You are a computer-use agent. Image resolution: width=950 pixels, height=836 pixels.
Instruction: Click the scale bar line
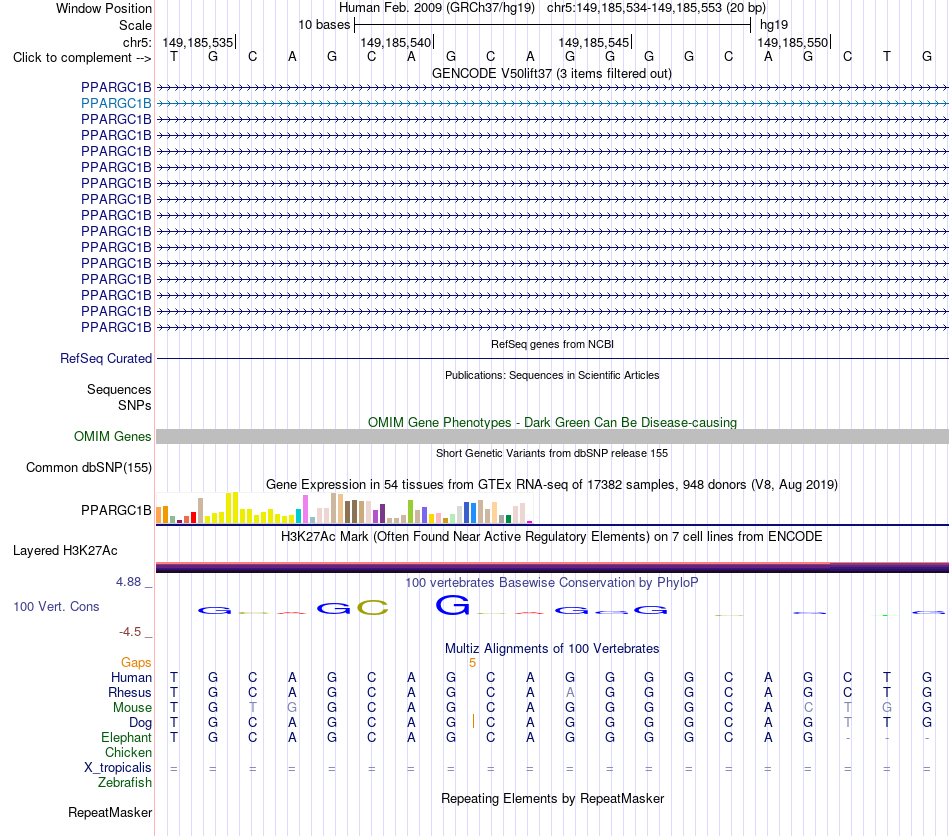pyautogui.click(x=553, y=25)
